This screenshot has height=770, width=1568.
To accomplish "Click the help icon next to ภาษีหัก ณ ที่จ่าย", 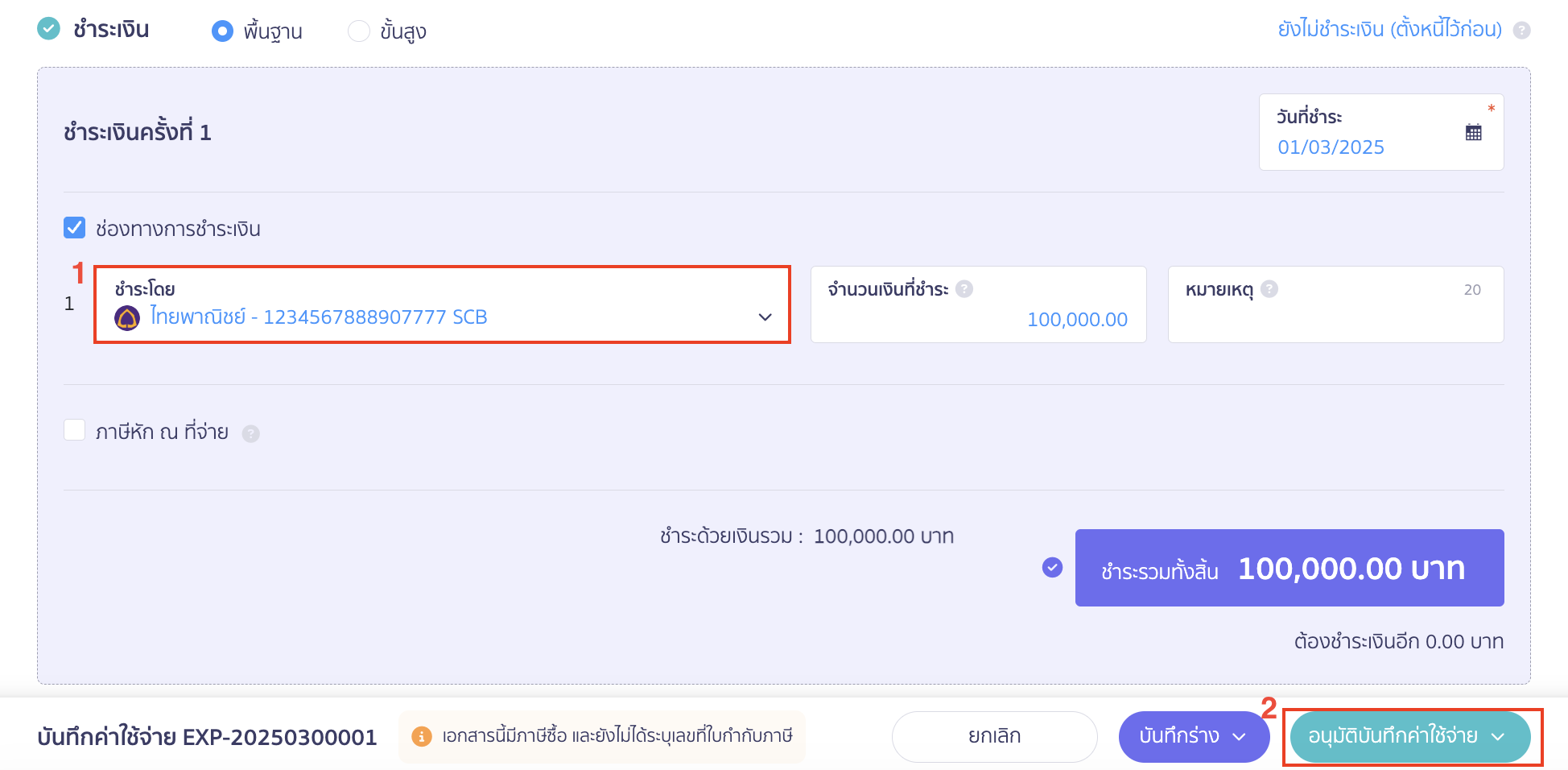I will click(251, 433).
